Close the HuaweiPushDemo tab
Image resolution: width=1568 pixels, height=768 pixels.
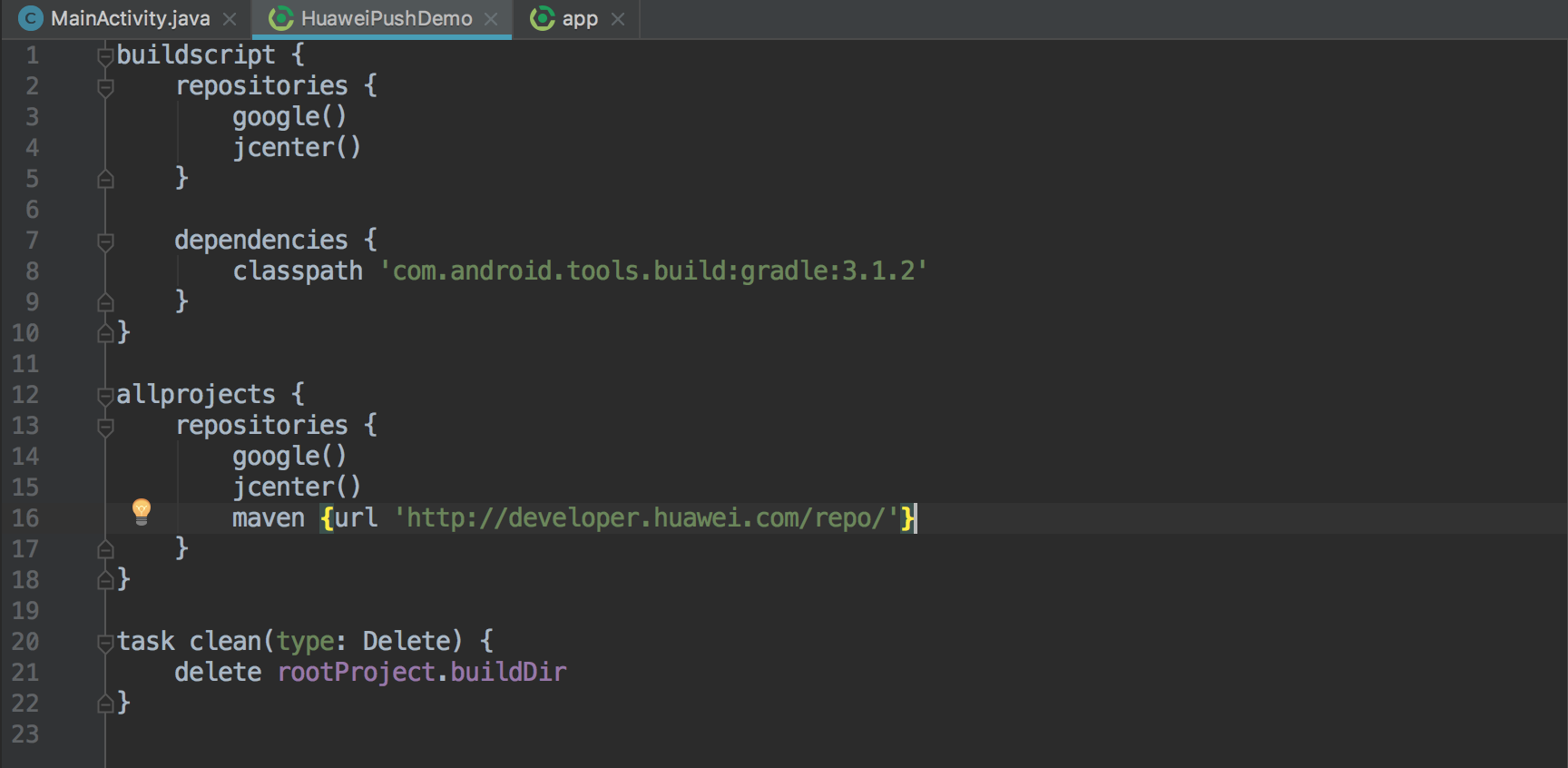pyautogui.click(x=491, y=19)
